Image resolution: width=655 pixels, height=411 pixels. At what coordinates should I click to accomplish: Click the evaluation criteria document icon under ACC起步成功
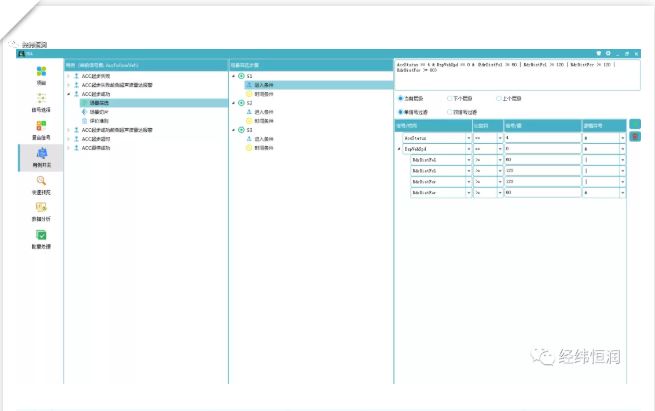pos(84,121)
